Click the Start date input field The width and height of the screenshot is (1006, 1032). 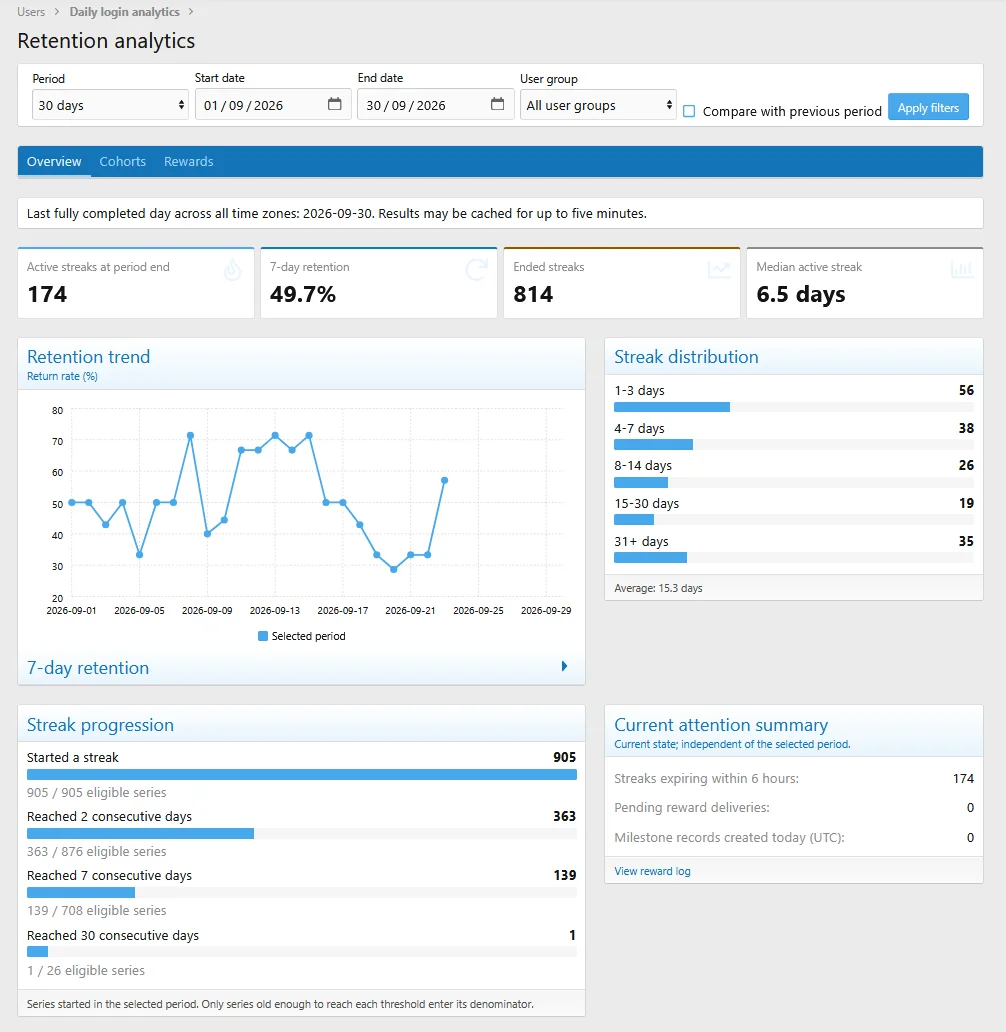coord(274,105)
